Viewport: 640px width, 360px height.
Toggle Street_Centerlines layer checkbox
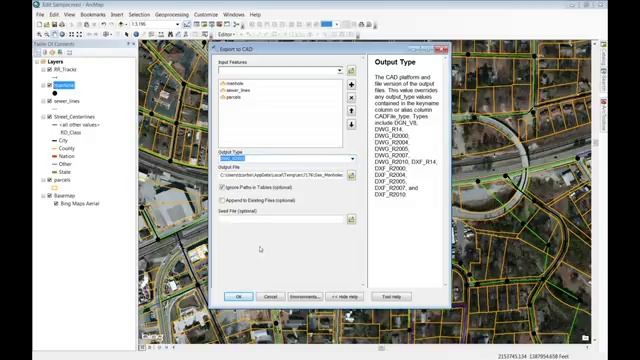point(49,117)
